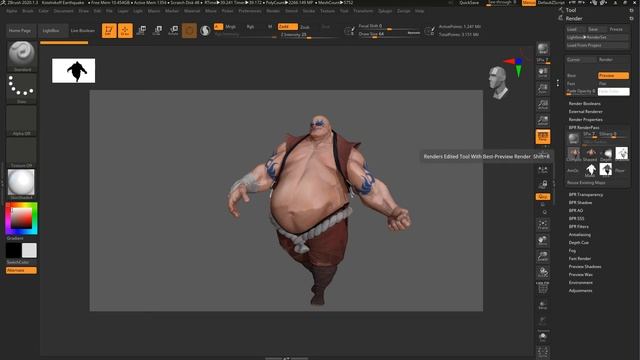The width and height of the screenshot is (640, 360).
Task: Click the Actual size icon
Action: click(x=543, y=104)
